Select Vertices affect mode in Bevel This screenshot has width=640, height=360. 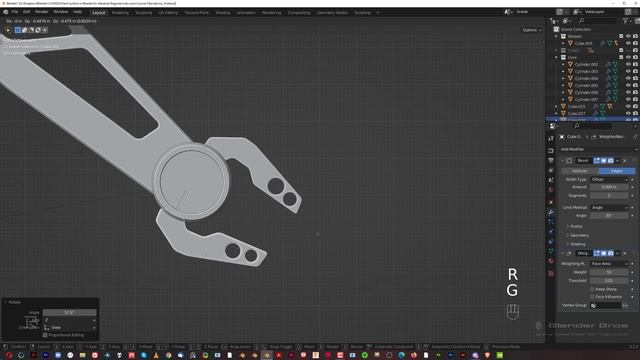click(580, 171)
